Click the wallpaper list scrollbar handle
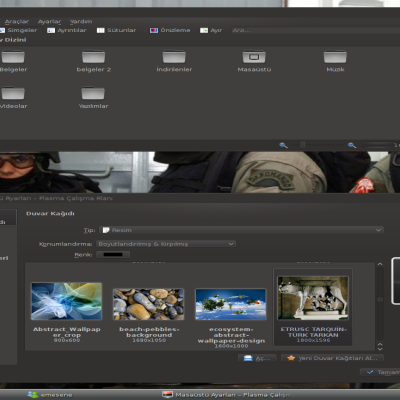The image size is (400, 400). [x=380, y=299]
